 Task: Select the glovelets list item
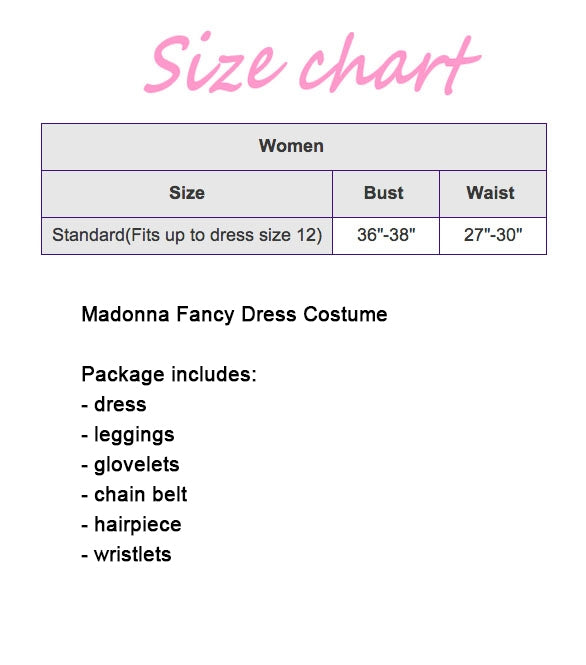(x=130, y=464)
